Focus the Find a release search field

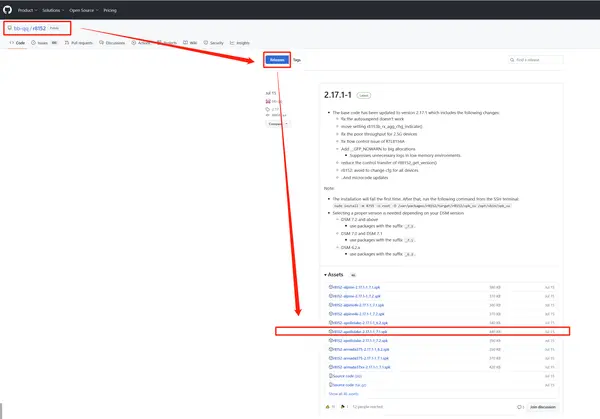click(536, 60)
